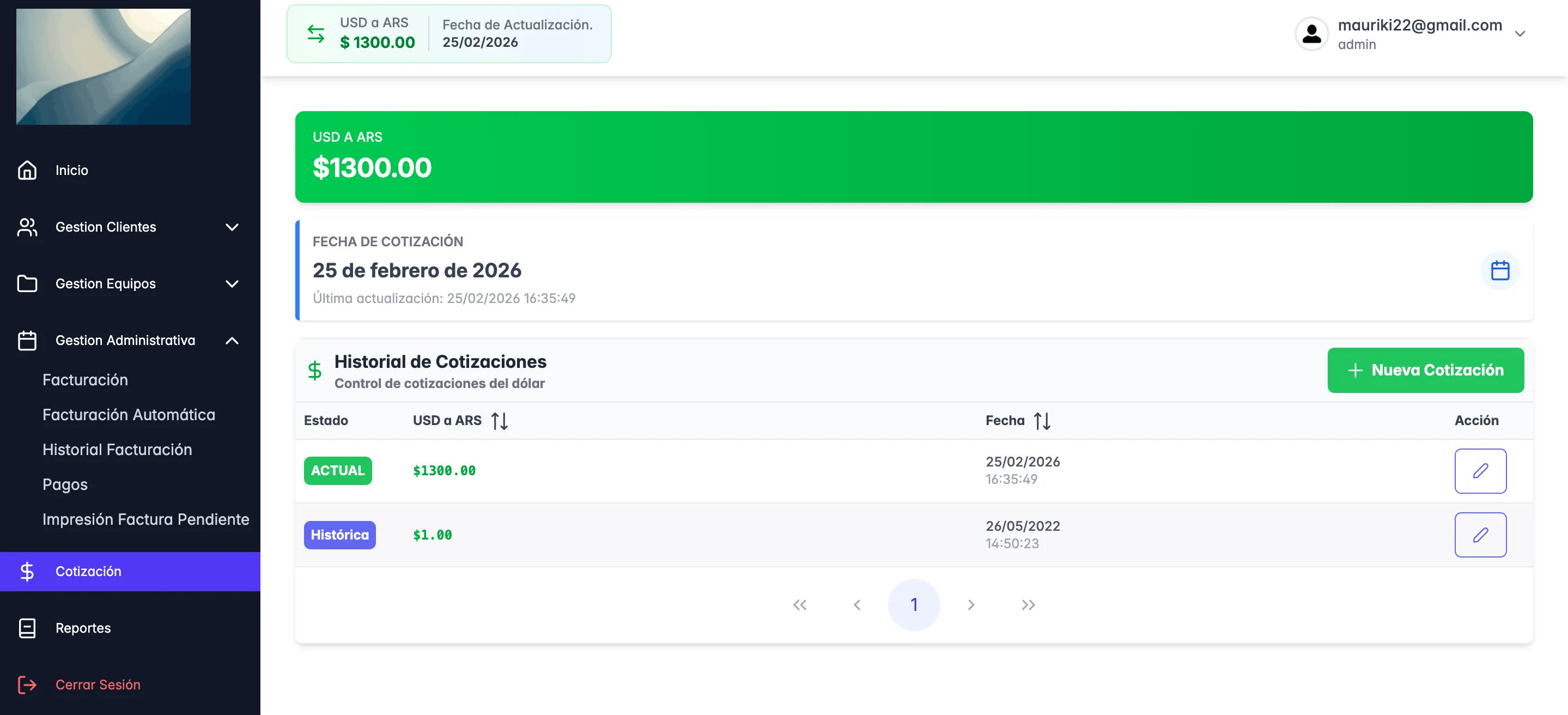The image size is (1568, 715).
Task: Click Cerrar Sesión to log out
Action: pyautogui.click(x=98, y=684)
